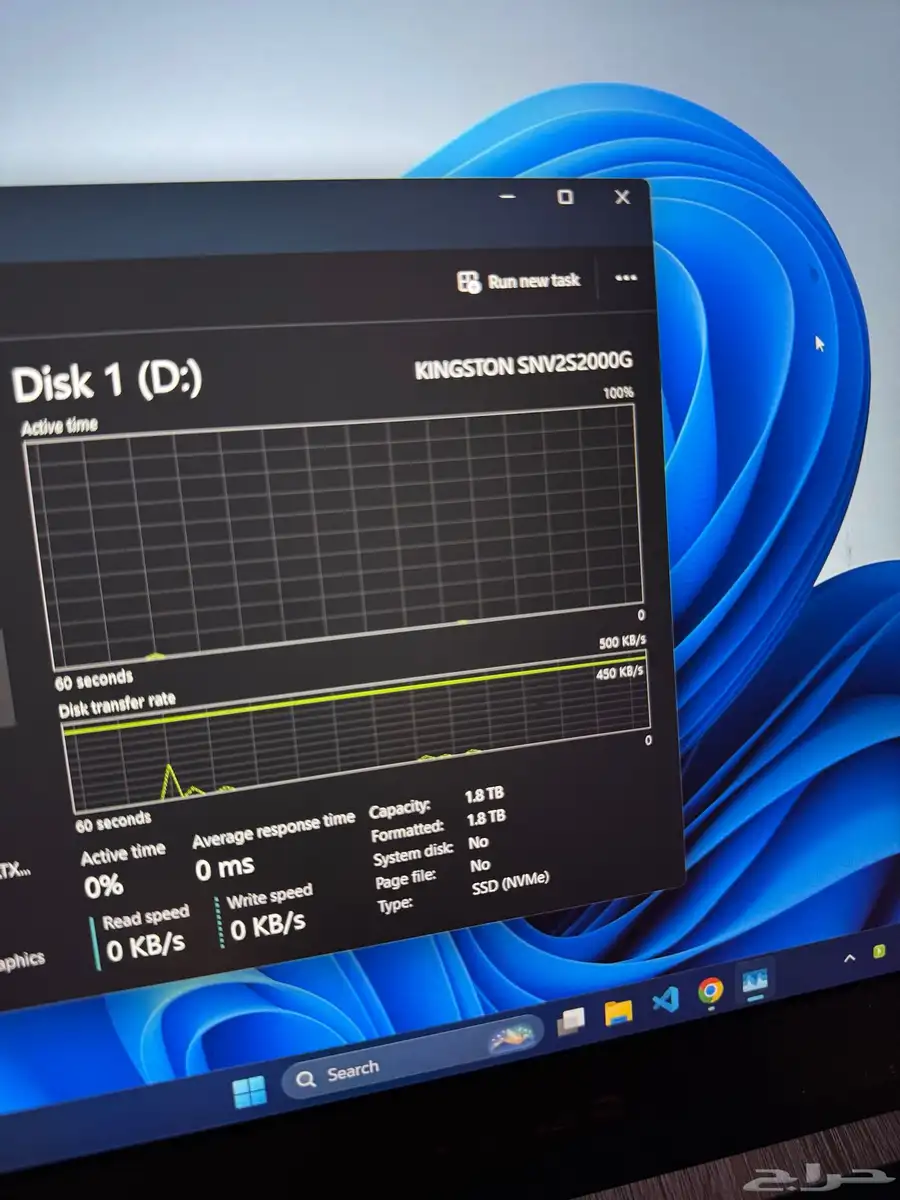
Task: Launch File Explorer from the taskbar
Action: [x=618, y=1011]
